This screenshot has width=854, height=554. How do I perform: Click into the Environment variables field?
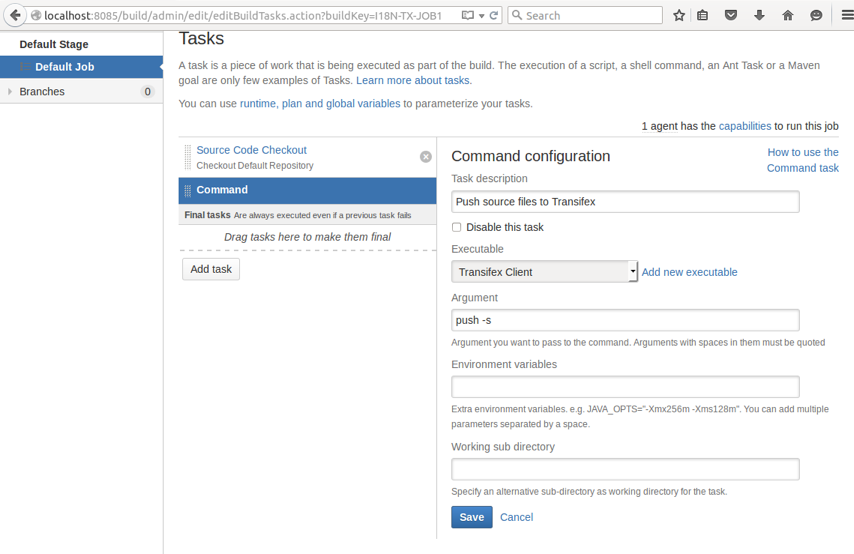click(x=625, y=387)
